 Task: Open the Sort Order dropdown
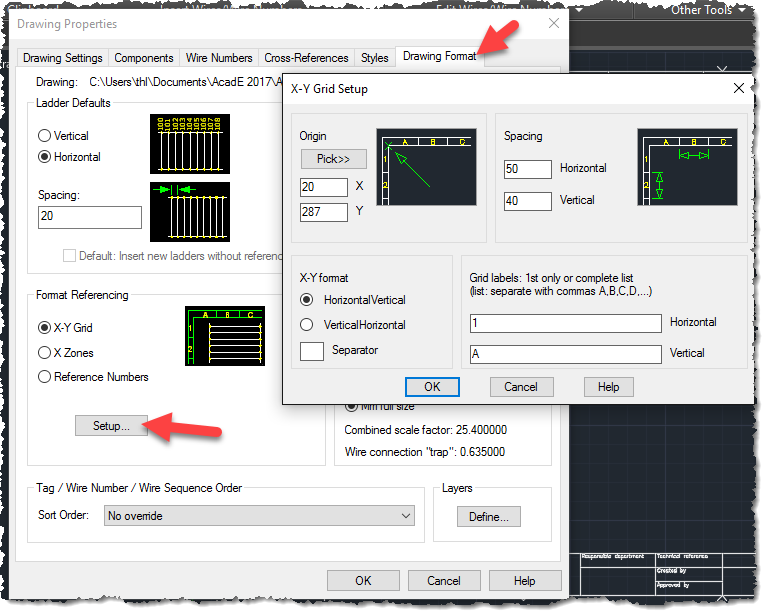pos(259,516)
